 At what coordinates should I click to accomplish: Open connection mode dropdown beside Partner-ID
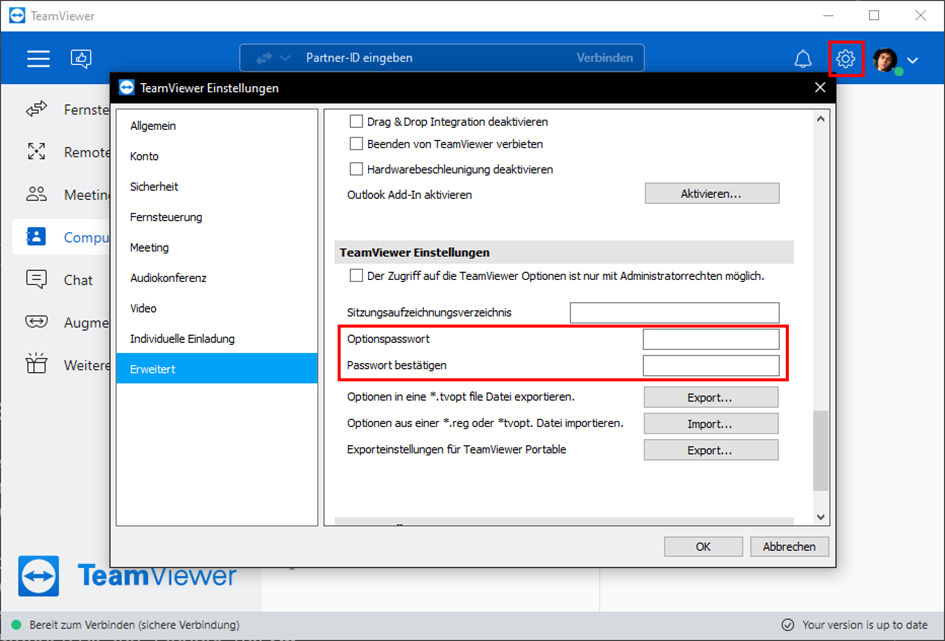point(274,58)
